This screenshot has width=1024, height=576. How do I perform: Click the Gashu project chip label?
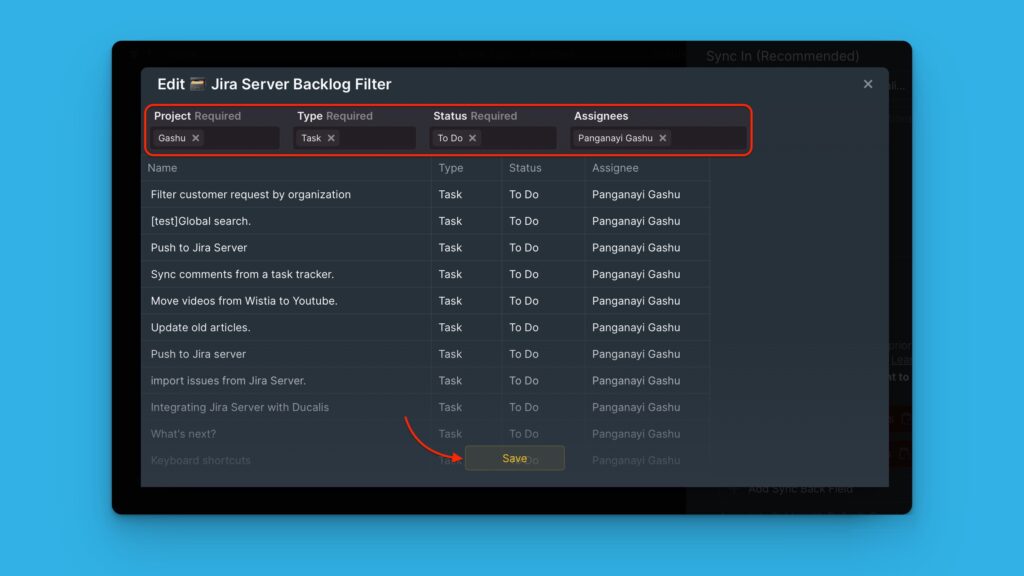point(172,138)
